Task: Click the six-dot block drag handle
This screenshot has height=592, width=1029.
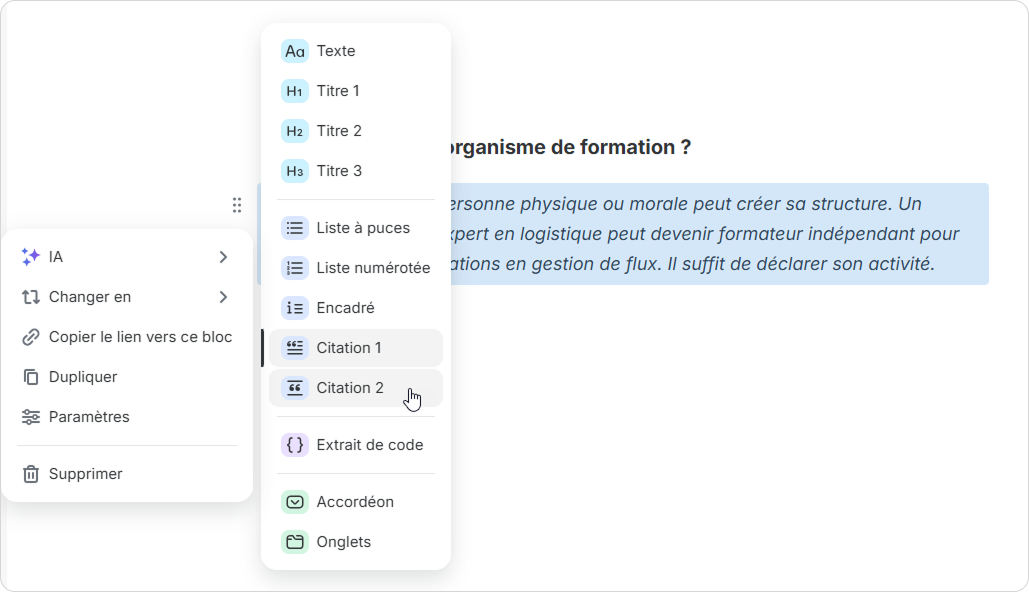Action: pos(237,205)
